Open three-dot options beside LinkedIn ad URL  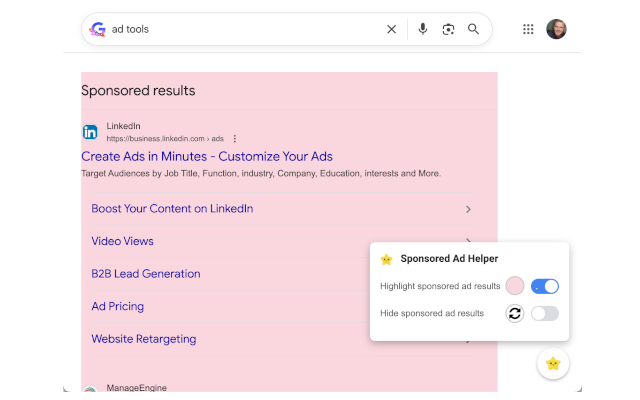coord(235,139)
